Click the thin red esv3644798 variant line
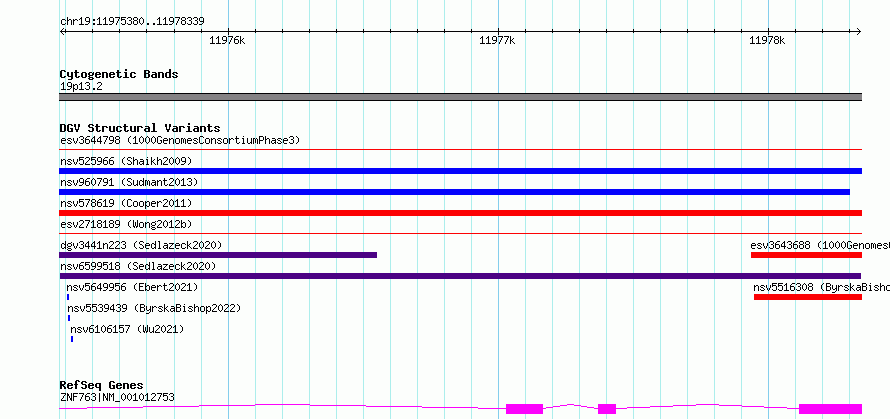This screenshot has height=419, width=890. coord(460,150)
